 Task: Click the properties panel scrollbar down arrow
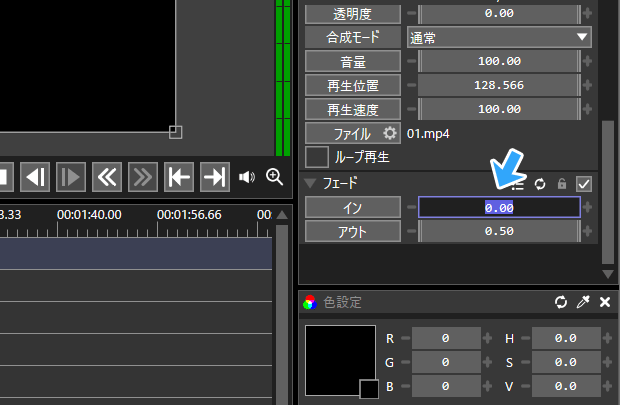tap(608, 274)
